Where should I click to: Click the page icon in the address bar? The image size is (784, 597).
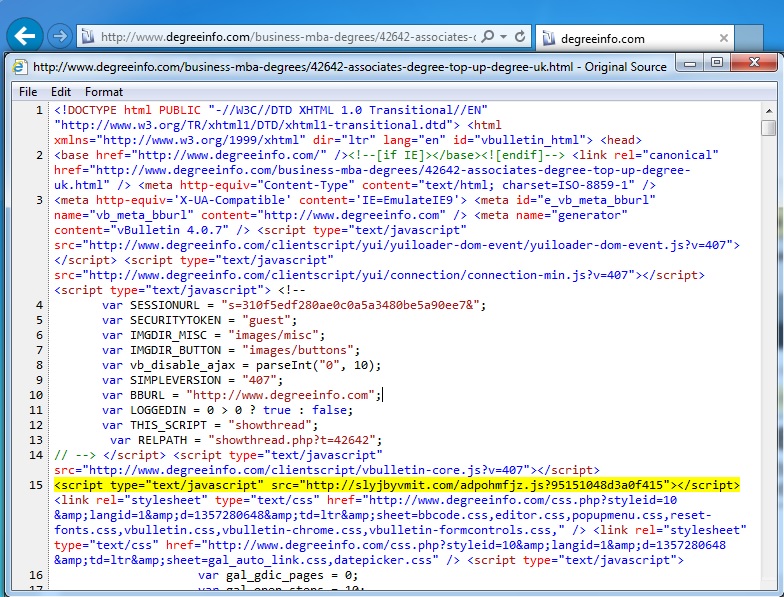pyautogui.click(x=88, y=37)
